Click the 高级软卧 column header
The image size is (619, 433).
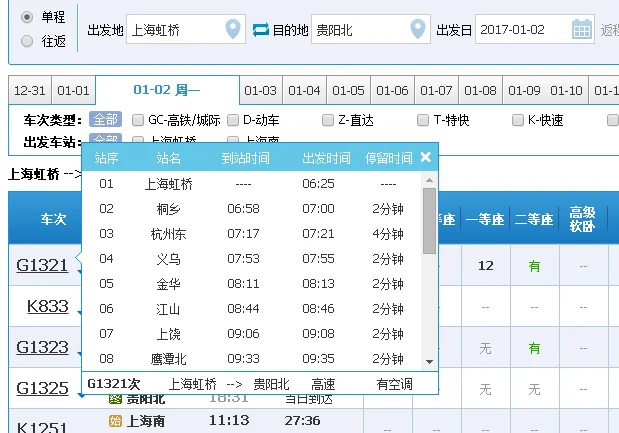pyautogui.click(x=583, y=219)
